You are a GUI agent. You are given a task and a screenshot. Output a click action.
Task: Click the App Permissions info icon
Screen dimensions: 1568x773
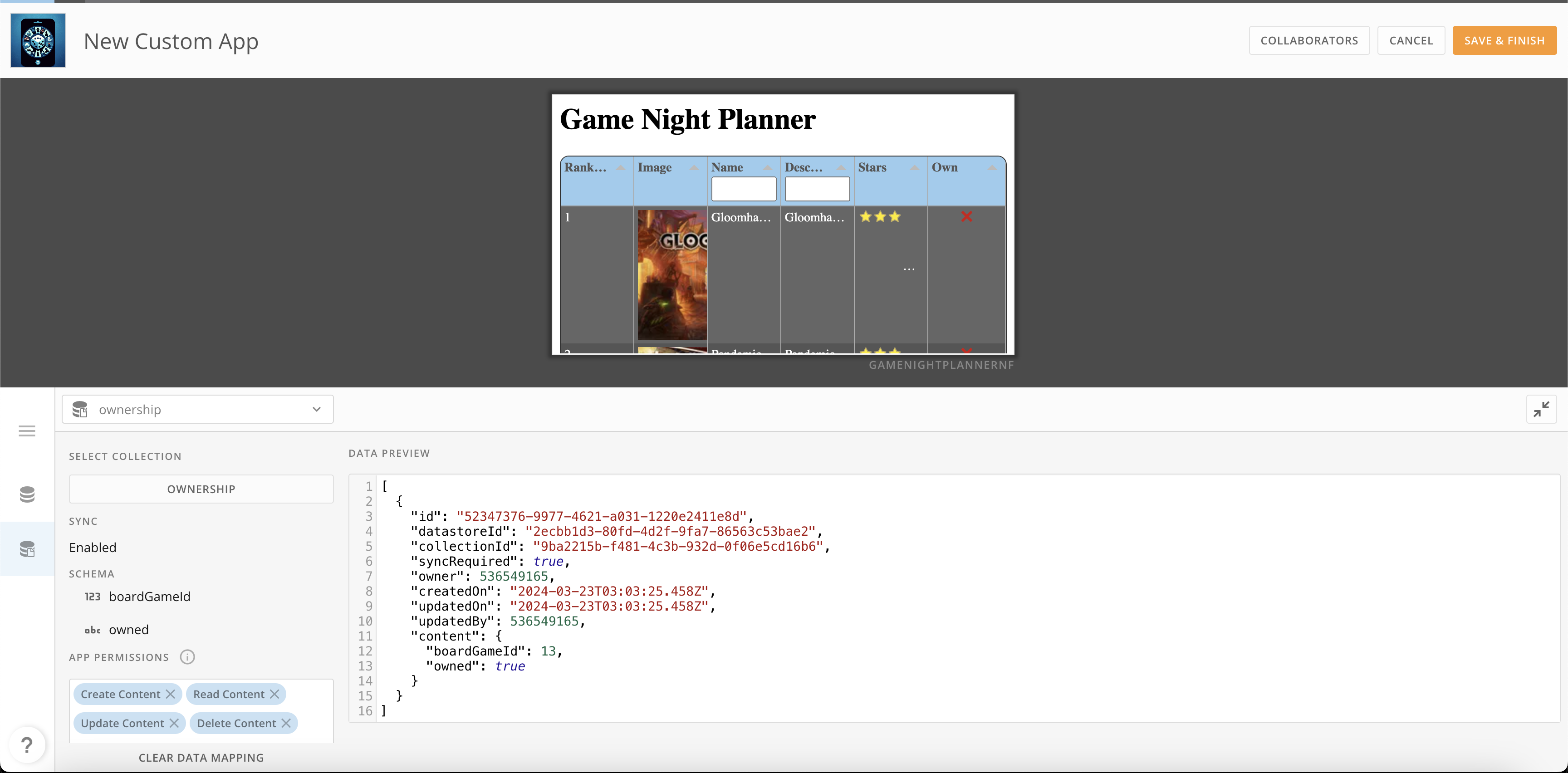[x=187, y=657]
